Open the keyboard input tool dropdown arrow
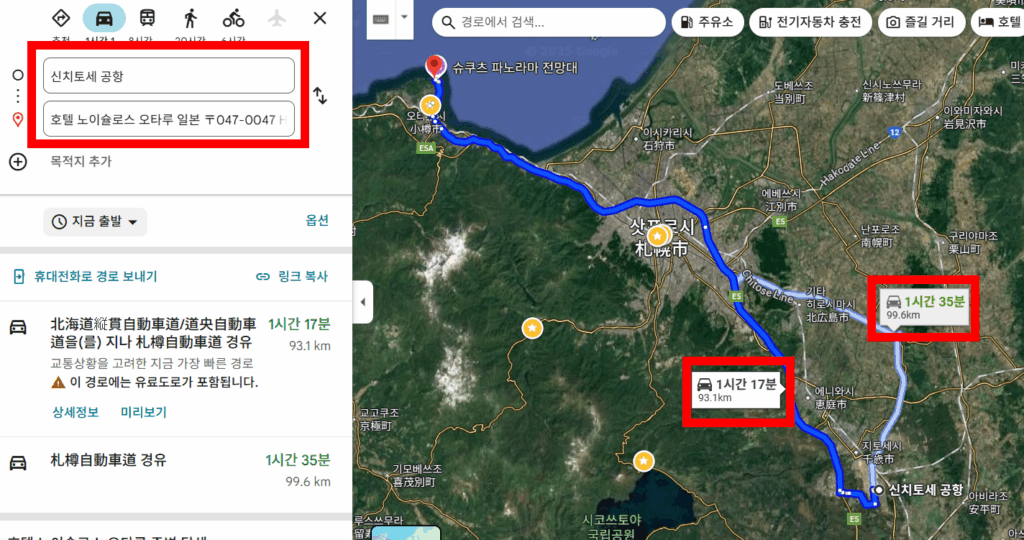This screenshot has width=1024, height=540. 404,18
